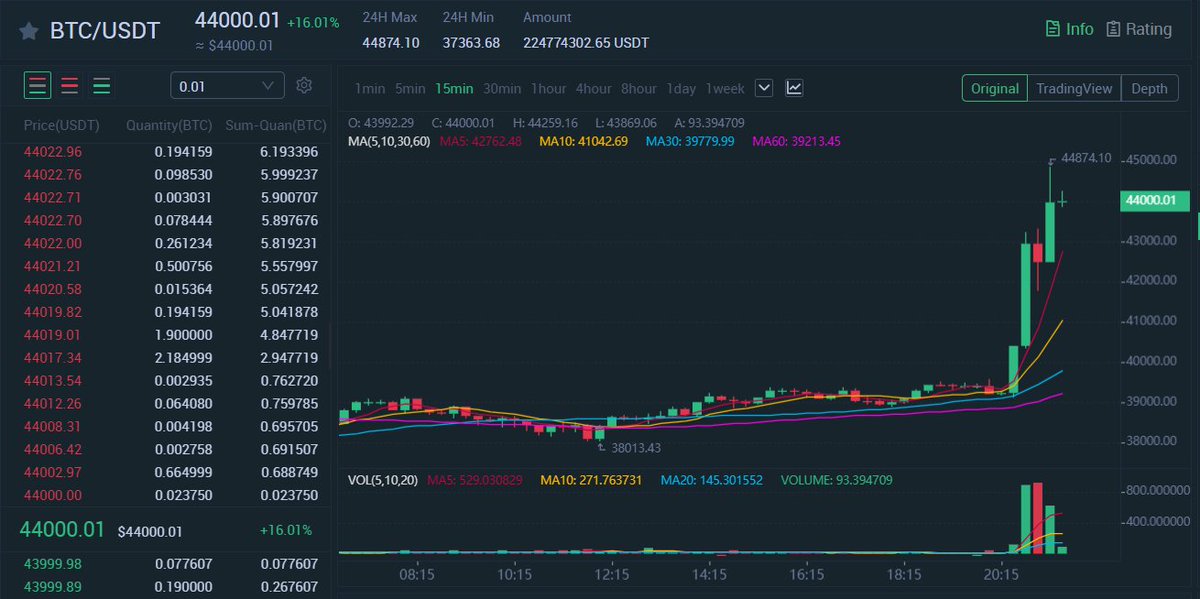Click the 24H Min value 37363.68
Image resolution: width=1200 pixels, height=599 pixels.
[471, 42]
